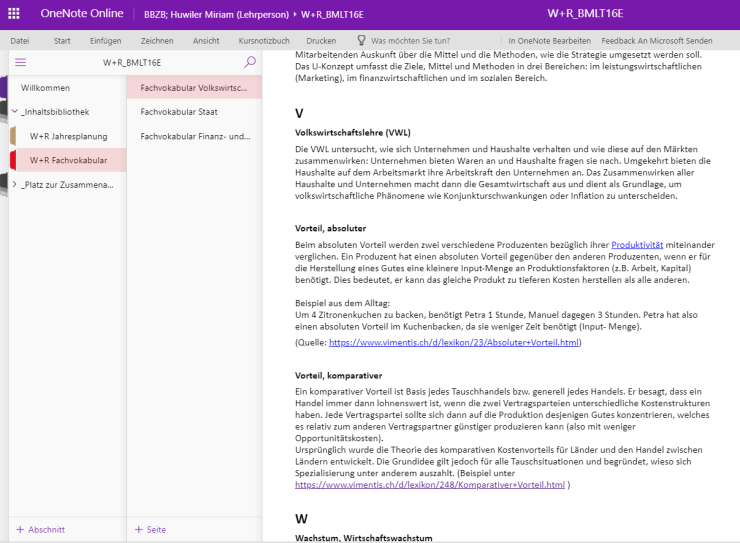Image resolution: width=740 pixels, height=543 pixels.
Task: Click the 'Vorteil, absoluter' heading
Action: pos(330,228)
